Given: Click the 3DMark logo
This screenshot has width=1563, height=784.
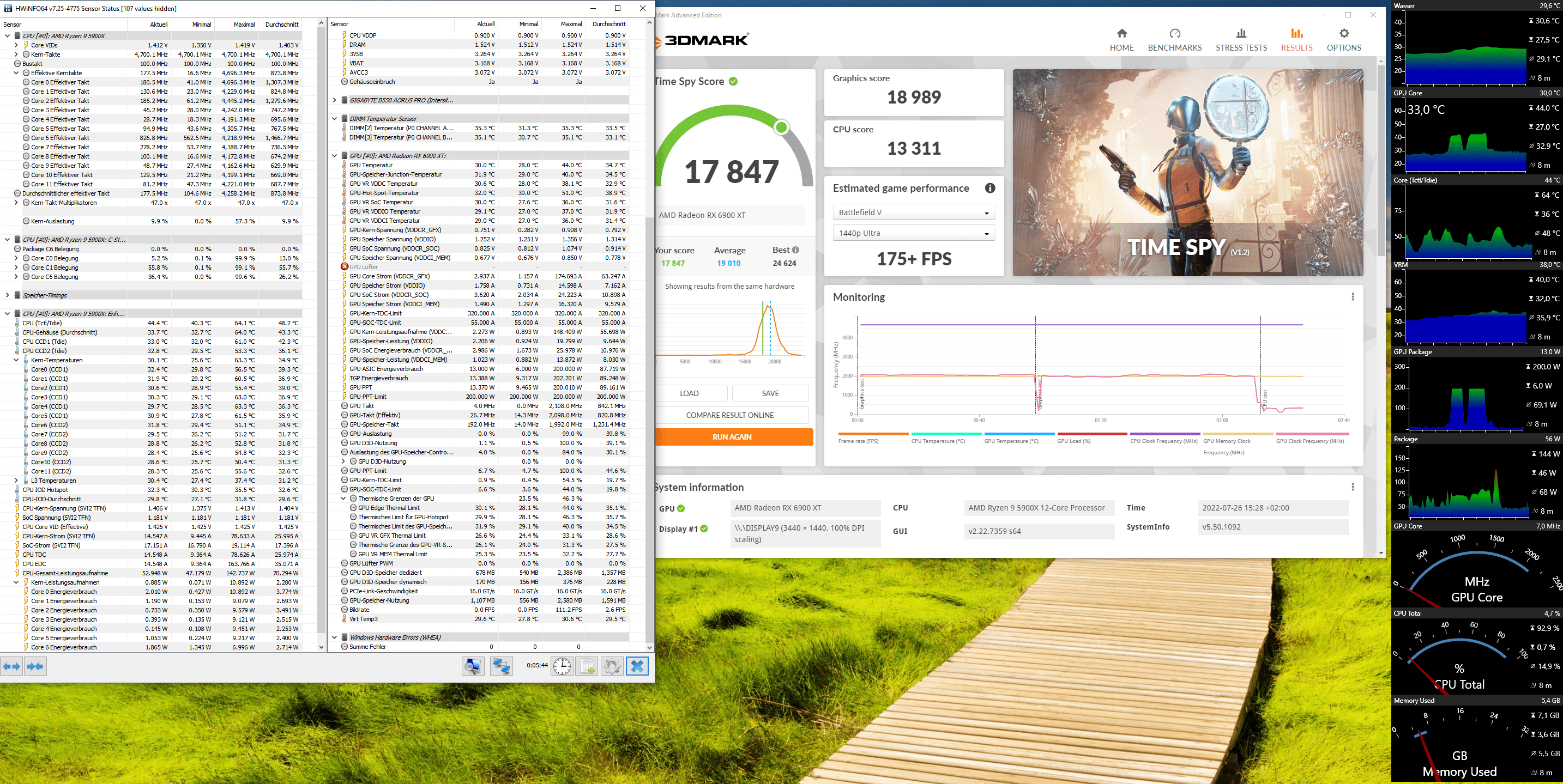Looking at the screenshot, I should [x=702, y=40].
